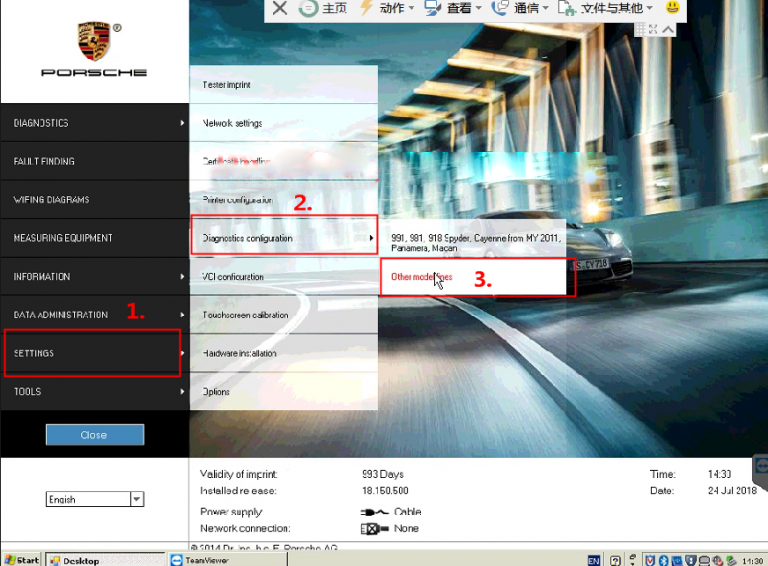This screenshot has width=768, height=566.
Task: Click the date 24 Jul 2018
Action: tap(732, 491)
